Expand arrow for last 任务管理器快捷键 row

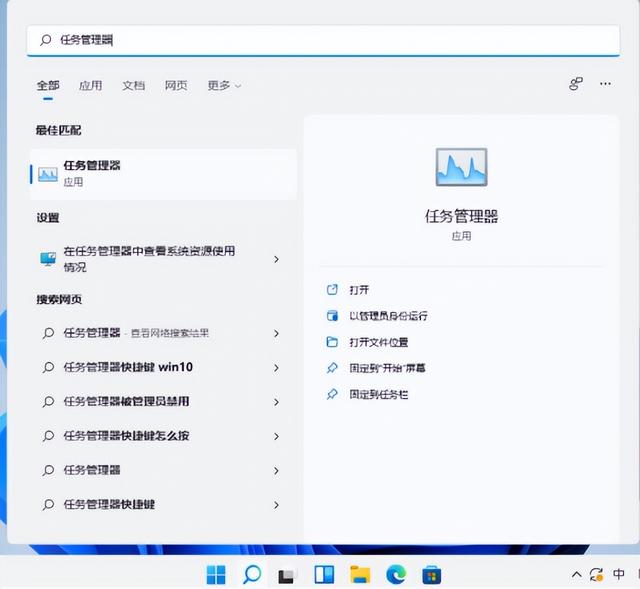click(276, 505)
